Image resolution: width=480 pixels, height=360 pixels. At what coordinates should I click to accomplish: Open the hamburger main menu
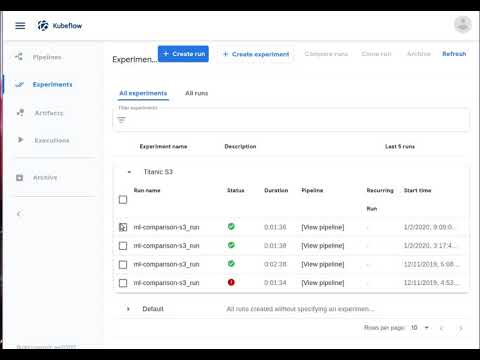click(x=20, y=26)
